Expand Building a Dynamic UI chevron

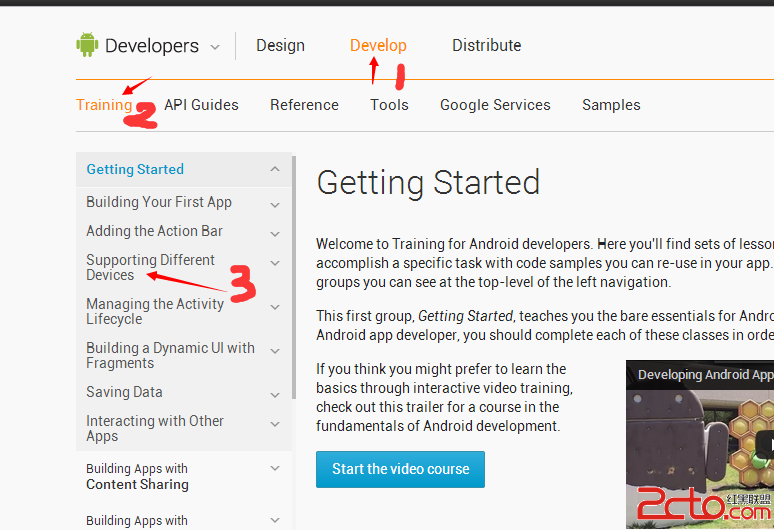coord(275,351)
